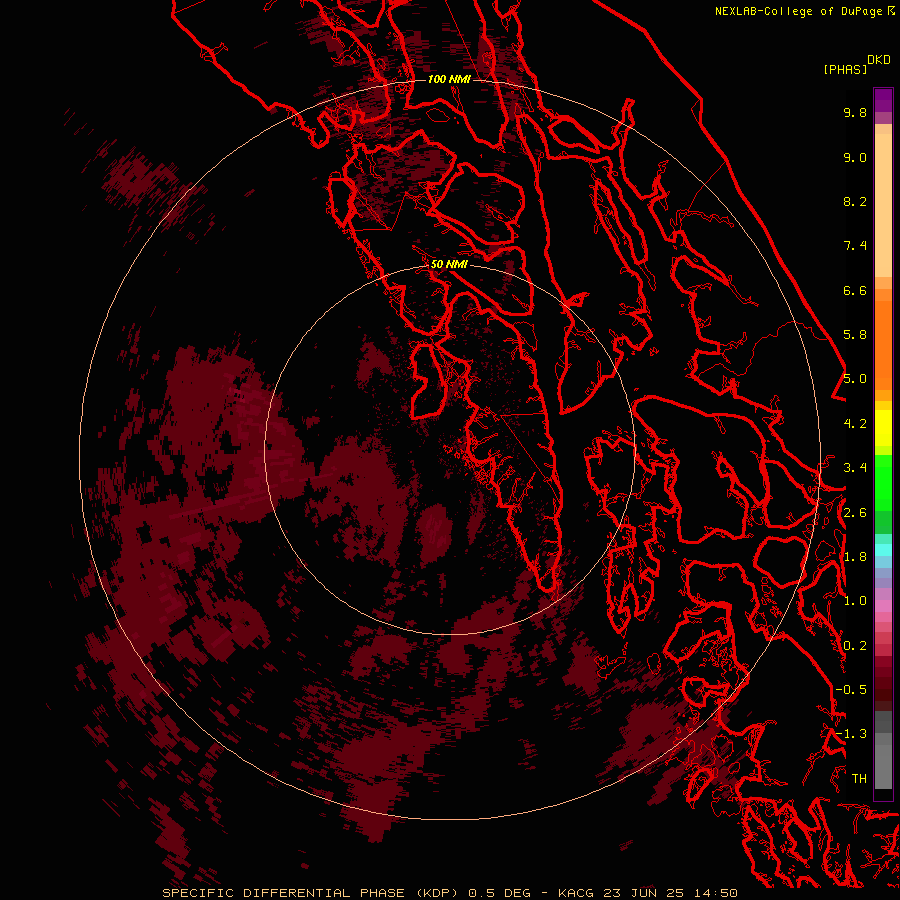900x900 pixels.
Task: Select the 5.0 scale value
Action: tap(855, 379)
